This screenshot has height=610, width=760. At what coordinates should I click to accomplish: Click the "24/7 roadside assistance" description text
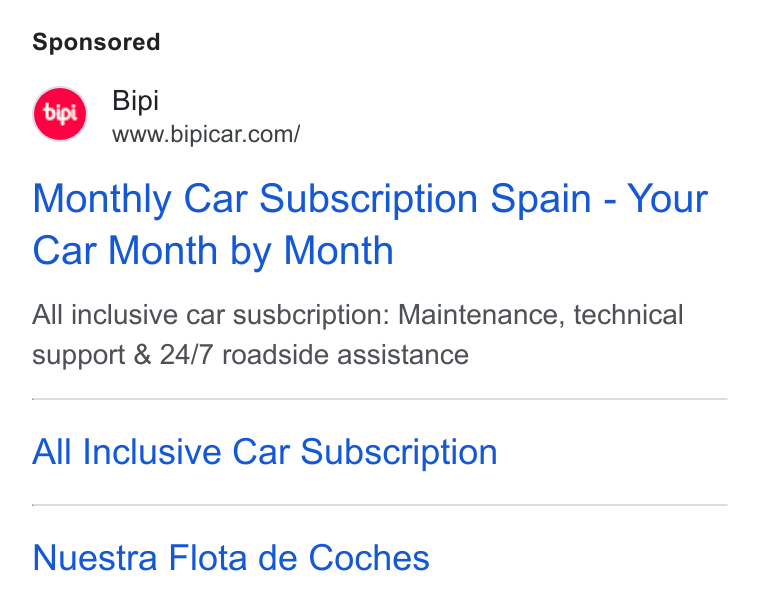tap(314, 355)
